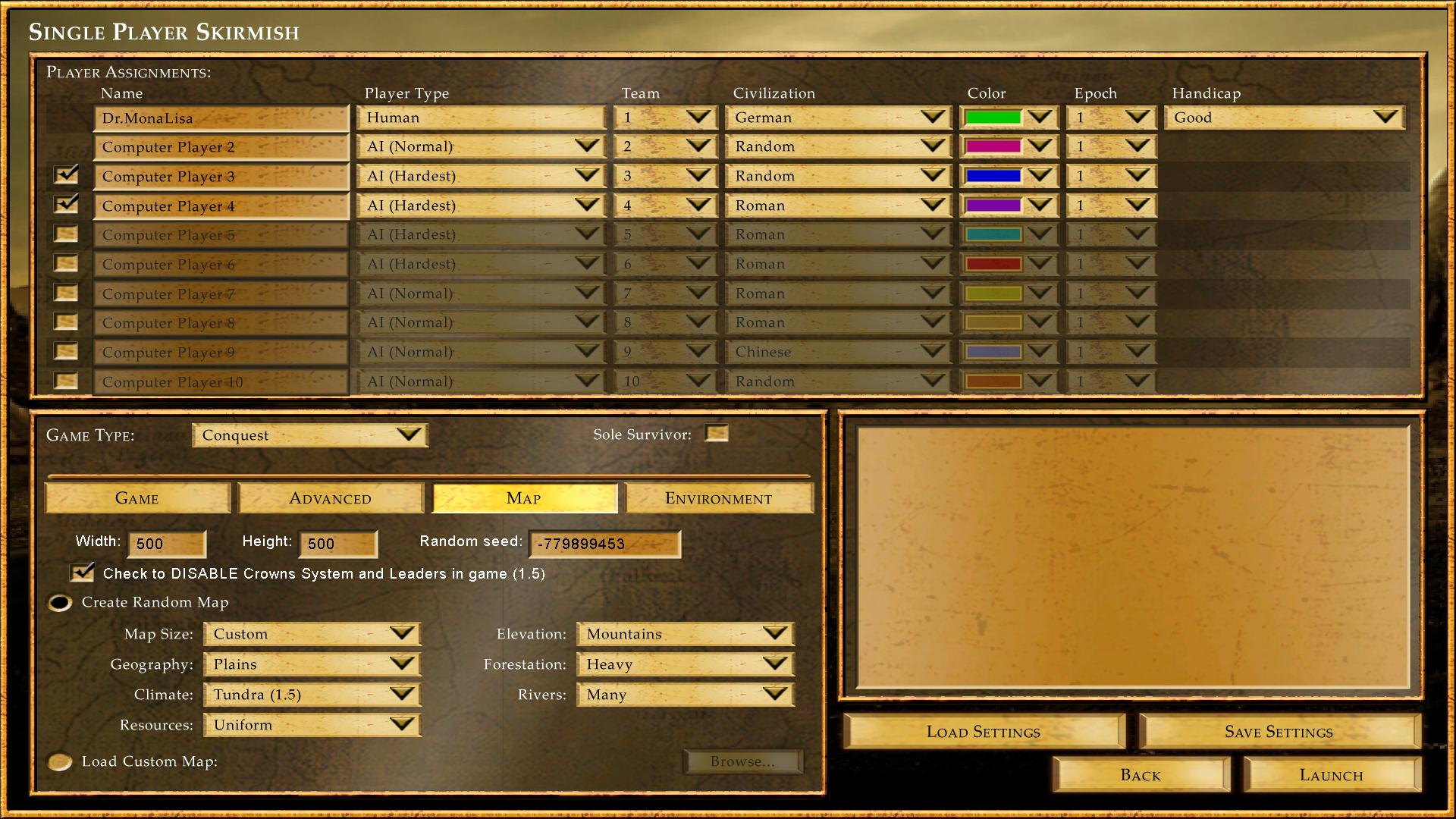Uncheck the Computer Player 3 checkbox
This screenshot has height=819, width=1456.
(67, 176)
